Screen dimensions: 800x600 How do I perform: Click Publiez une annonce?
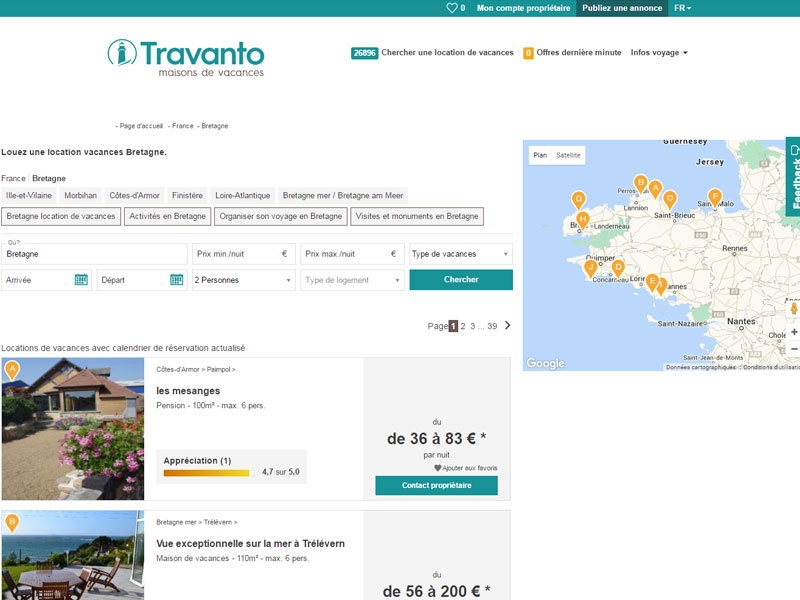tap(622, 8)
